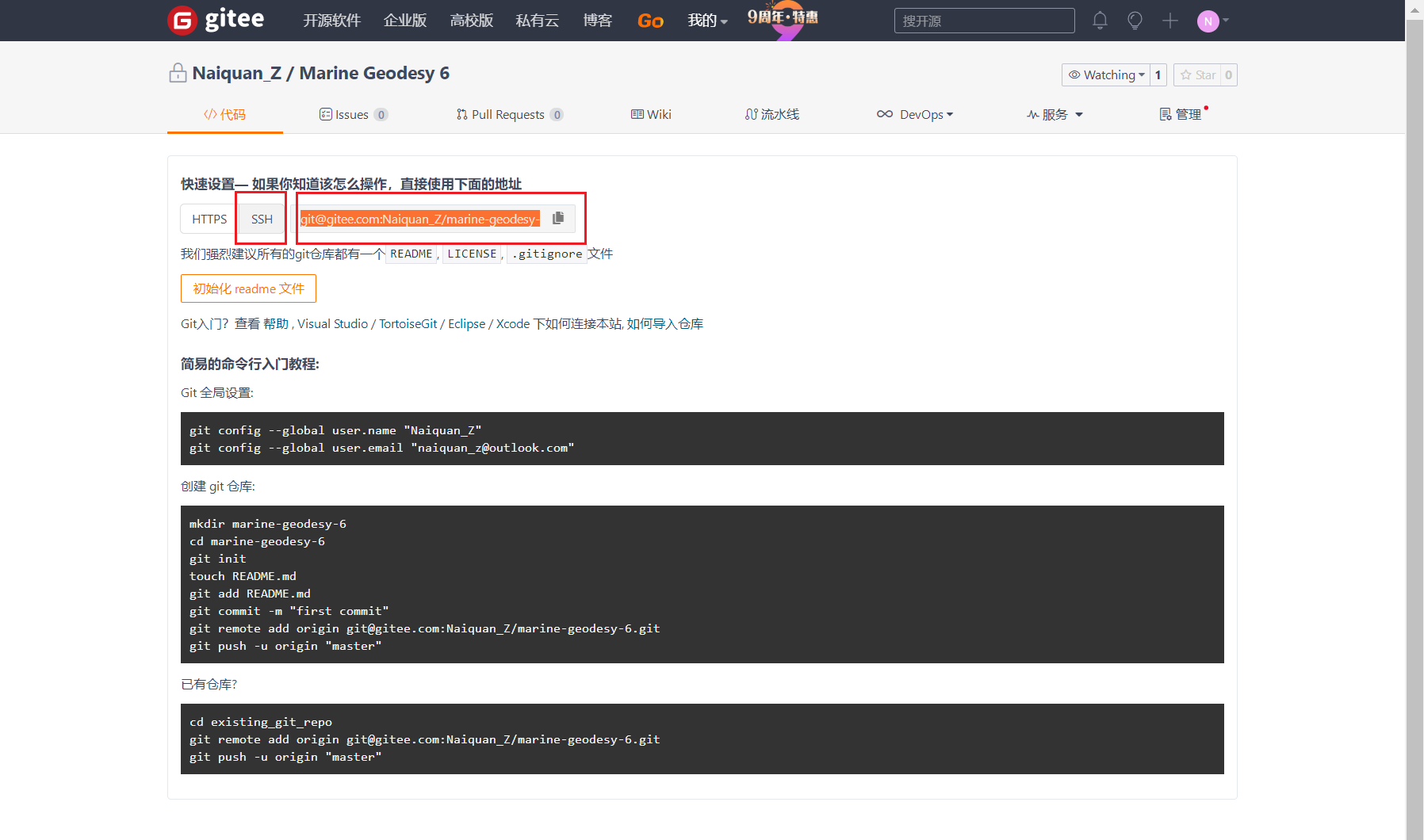
Task: Click the mkdir marine-geodesy-6 line
Action: point(268,524)
